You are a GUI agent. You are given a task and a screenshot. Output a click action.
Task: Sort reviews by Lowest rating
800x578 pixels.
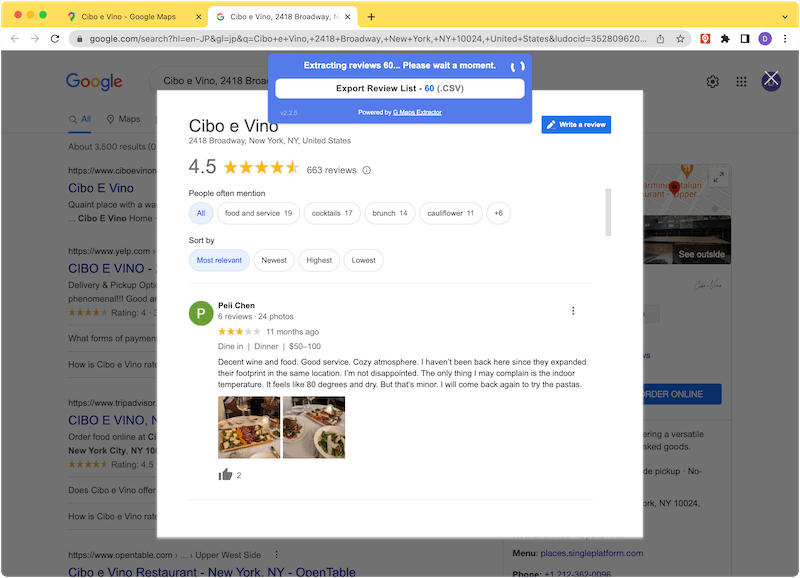363,260
